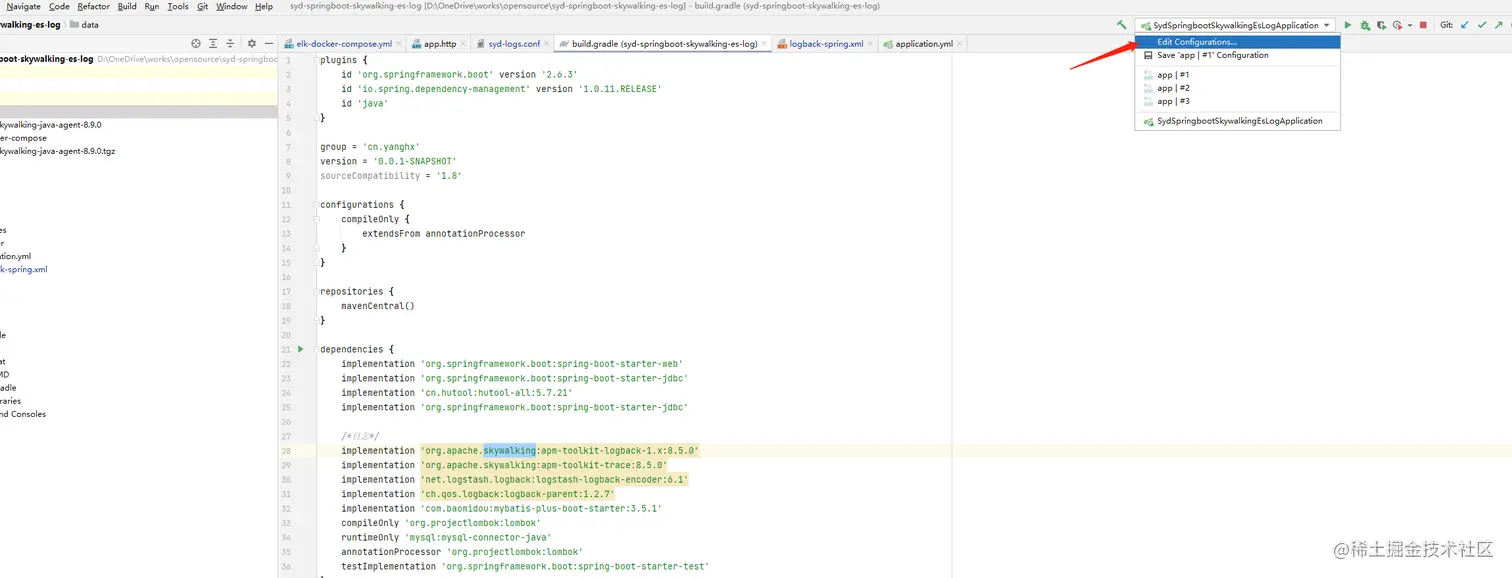Click locate target icon in project panel
The width and height of the screenshot is (1512, 578).
tap(196, 44)
